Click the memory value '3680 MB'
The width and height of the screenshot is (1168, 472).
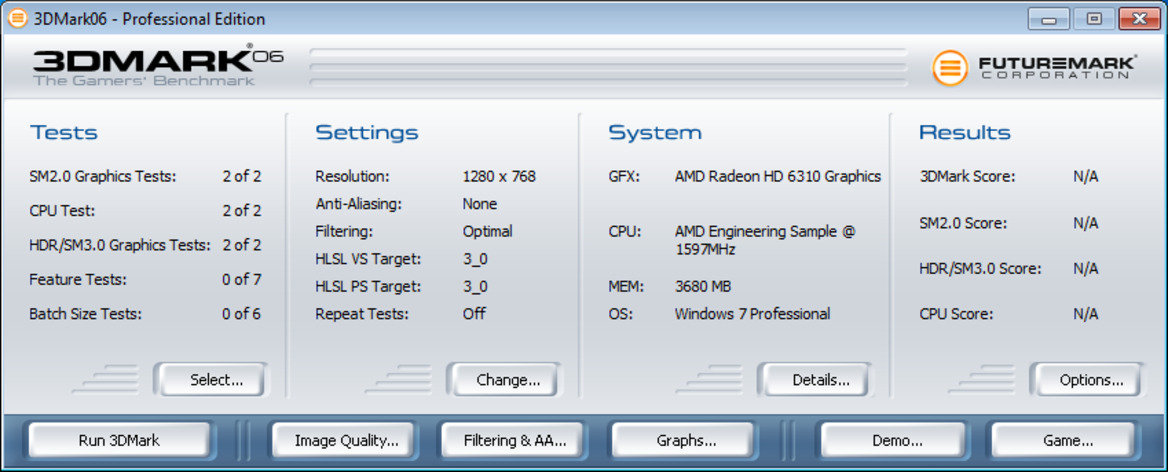(702, 287)
